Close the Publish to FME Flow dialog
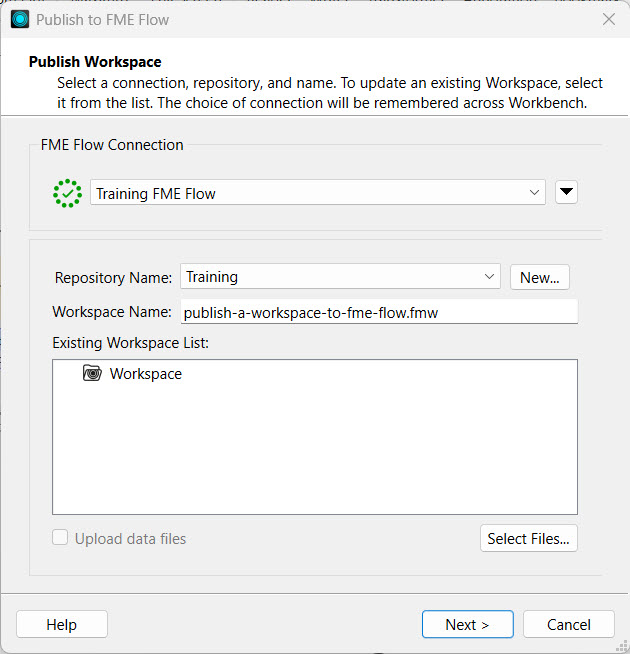The image size is (630, 654). 608,19
